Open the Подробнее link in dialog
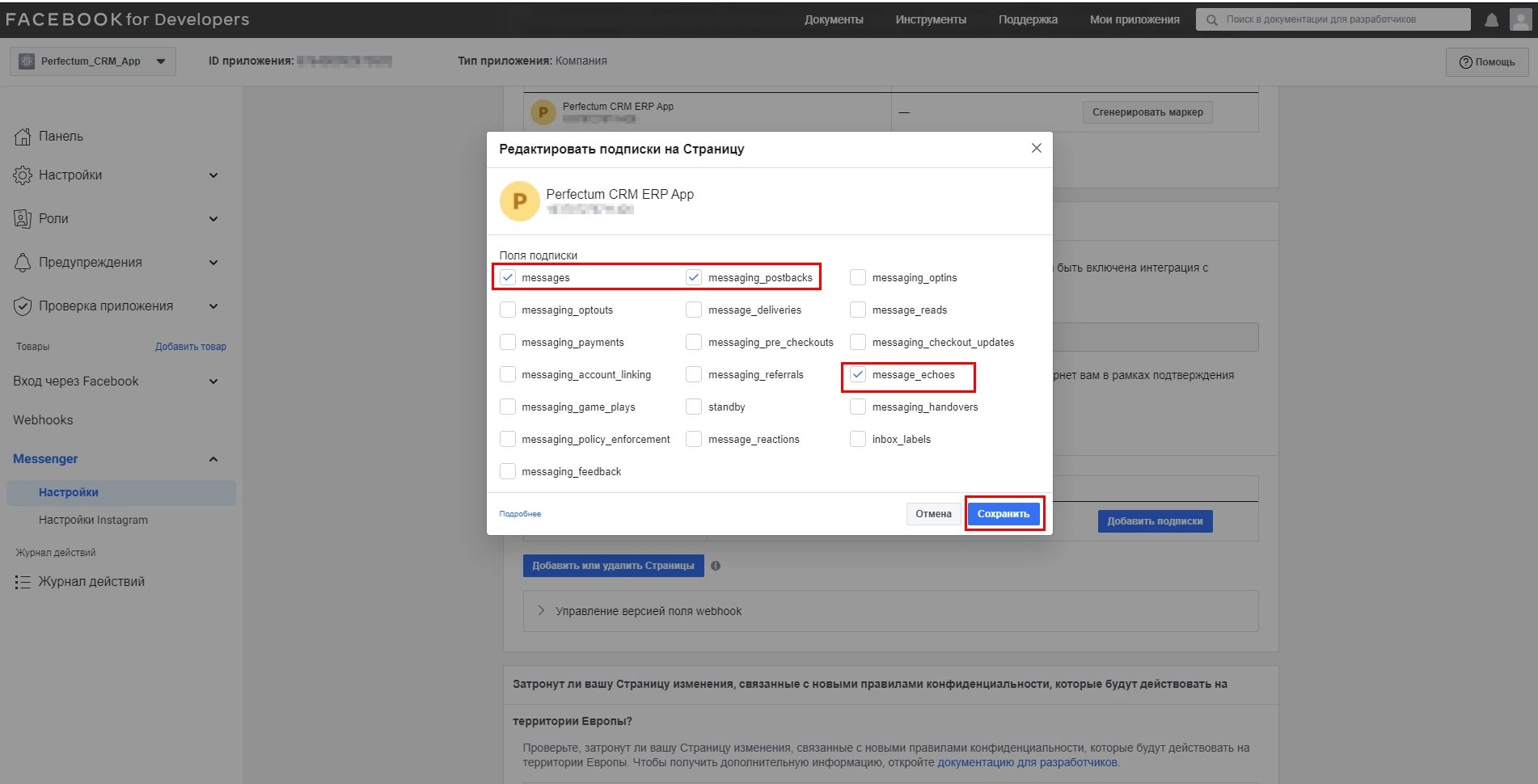 pos(520,514)
